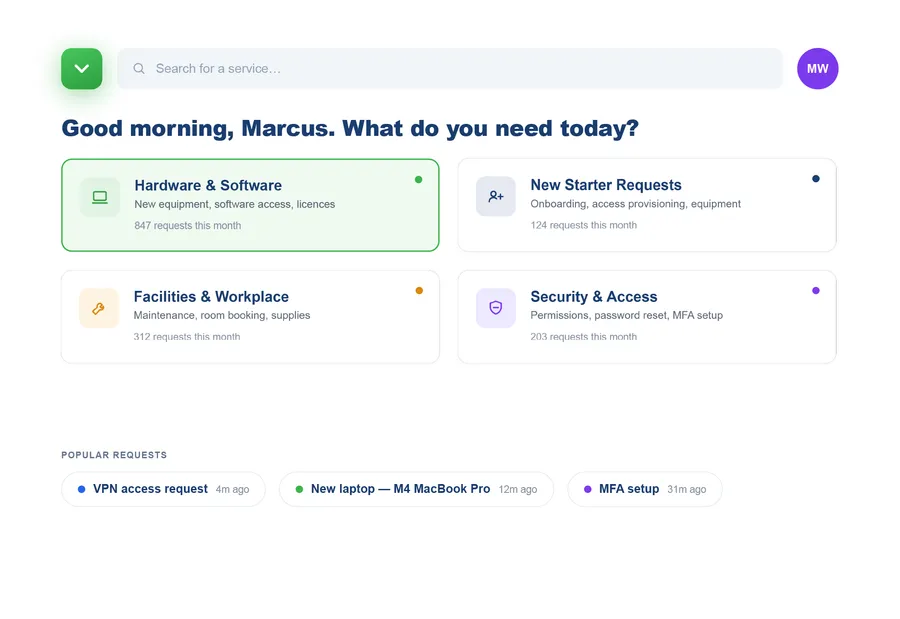Click the orange dot on Facilities & Workplace
900x619 pixels.
click(419, 291)
